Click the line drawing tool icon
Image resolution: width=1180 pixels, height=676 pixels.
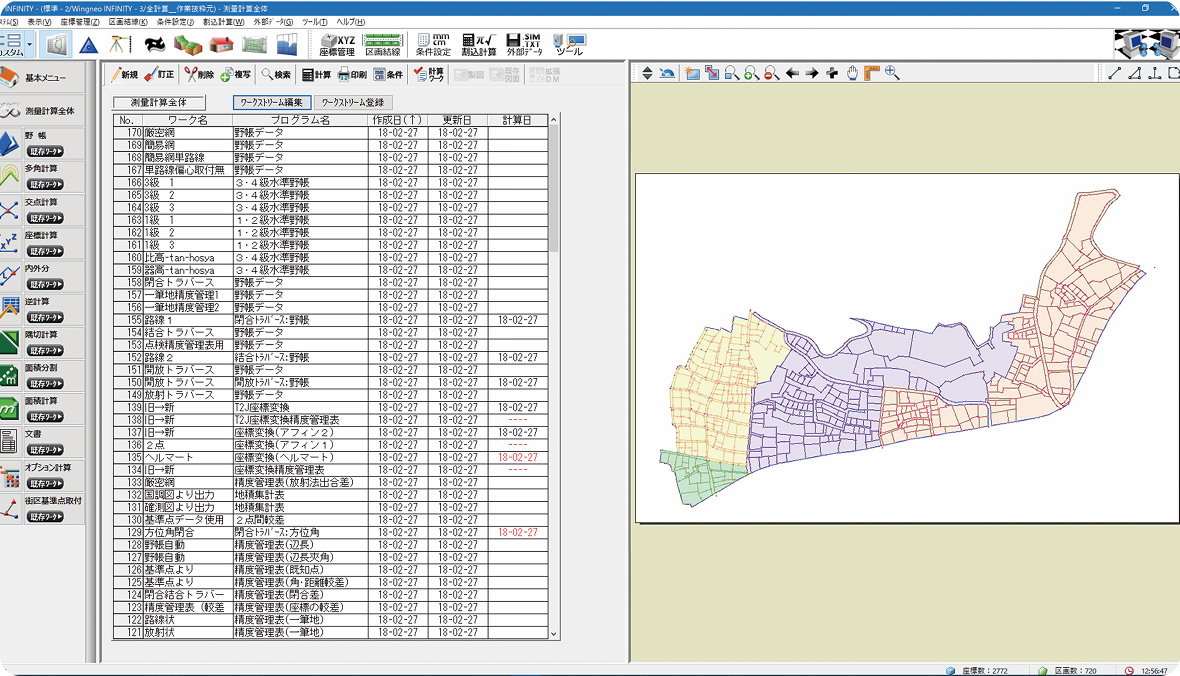tap(1115, 73)
